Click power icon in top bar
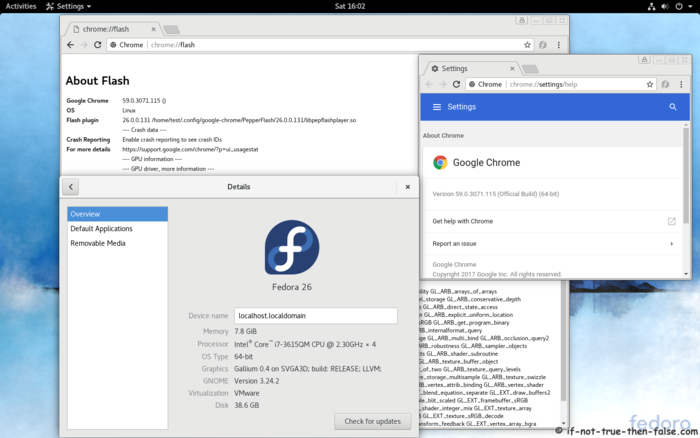Image resolution: width=700 pixels, height=438 pixels. [679, 6]
